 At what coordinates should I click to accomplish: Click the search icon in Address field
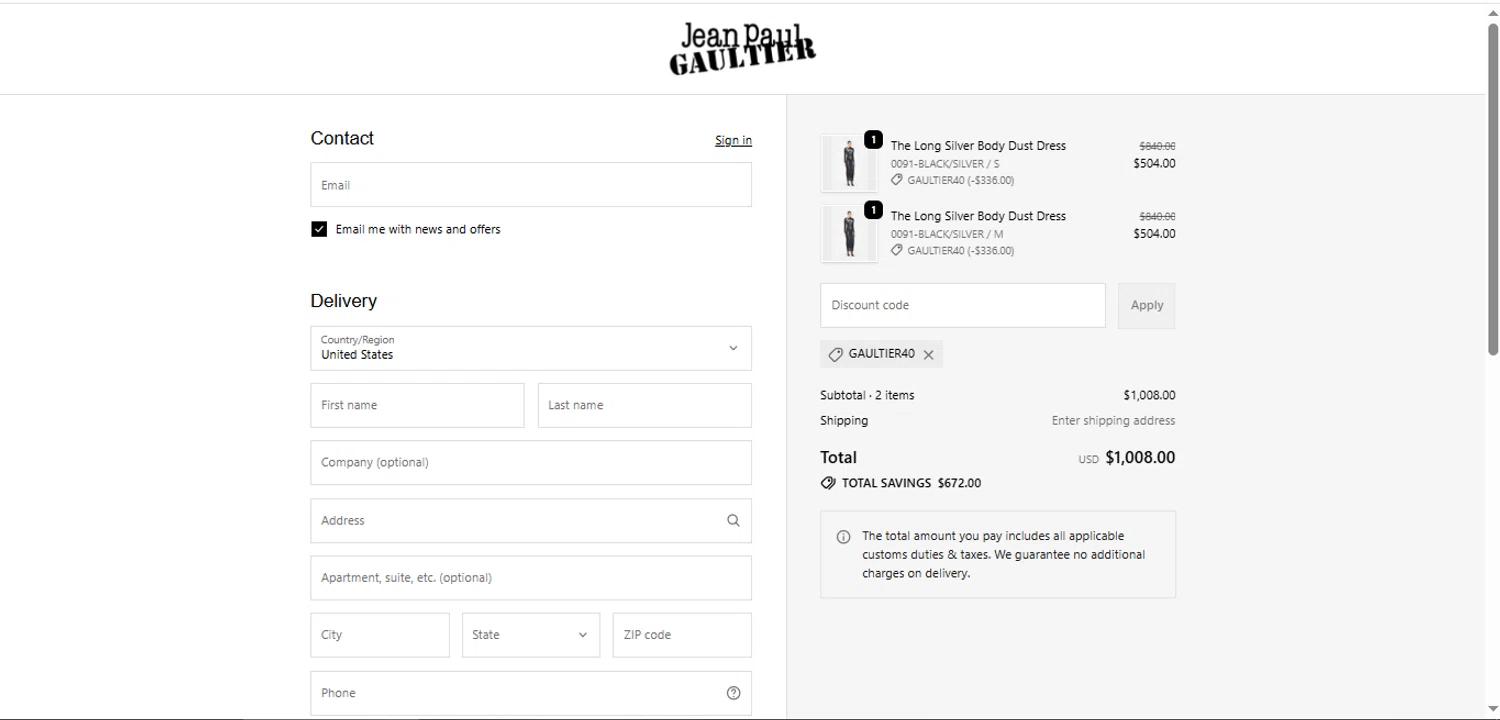point(733,520)
